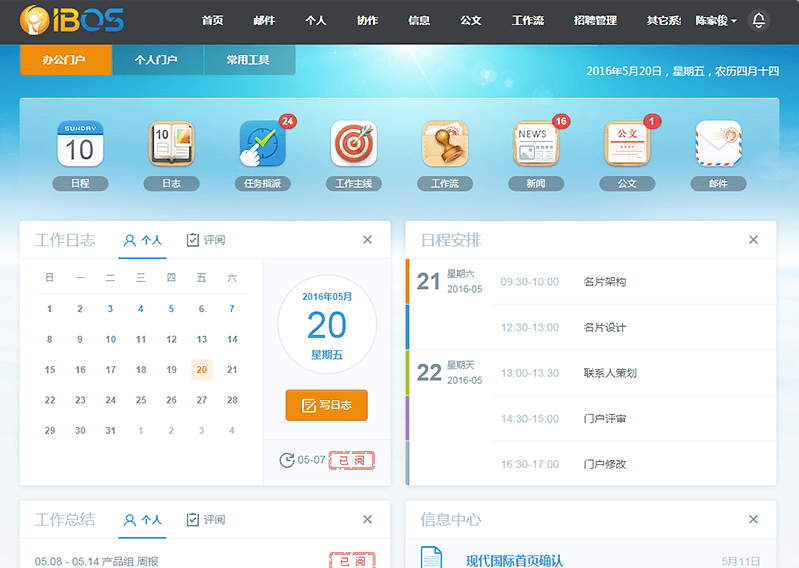
Task: Open the 16:30-17:00 门户修改 schedule entry
Action: click(634, 464)
